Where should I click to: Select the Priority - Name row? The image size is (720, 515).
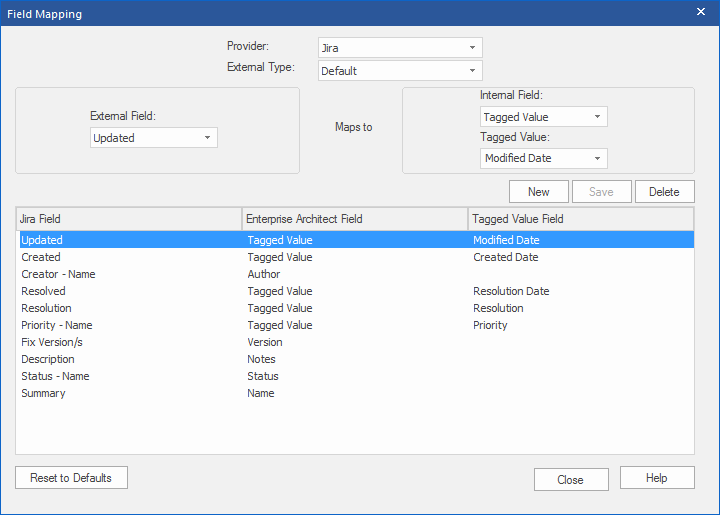click(x=357, y=325)
